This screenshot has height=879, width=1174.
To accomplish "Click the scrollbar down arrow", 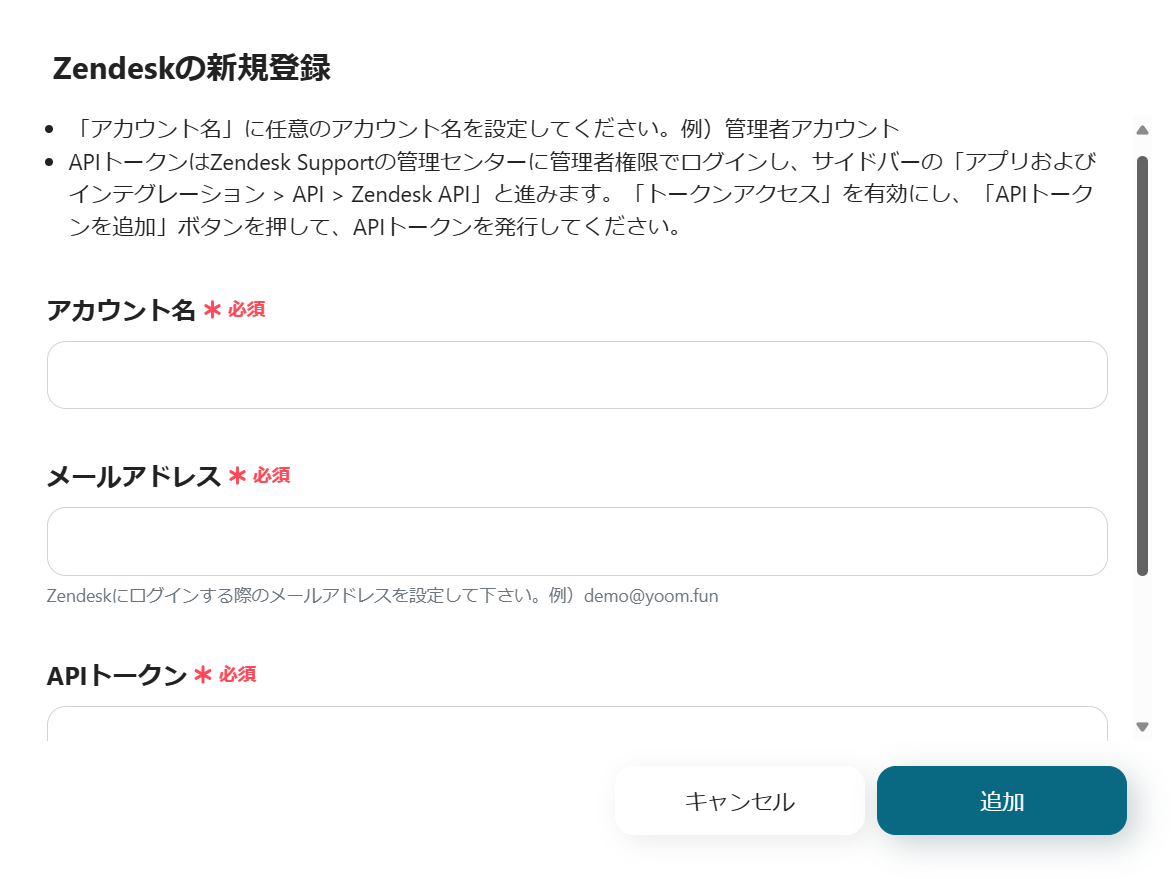I will point(1143,727).
